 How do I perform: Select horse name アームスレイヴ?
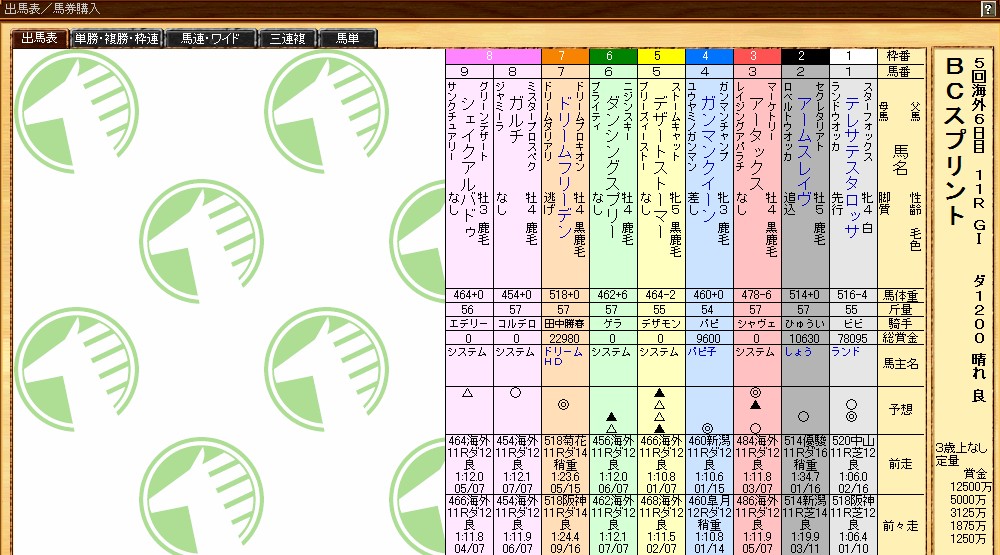(804, 151)
